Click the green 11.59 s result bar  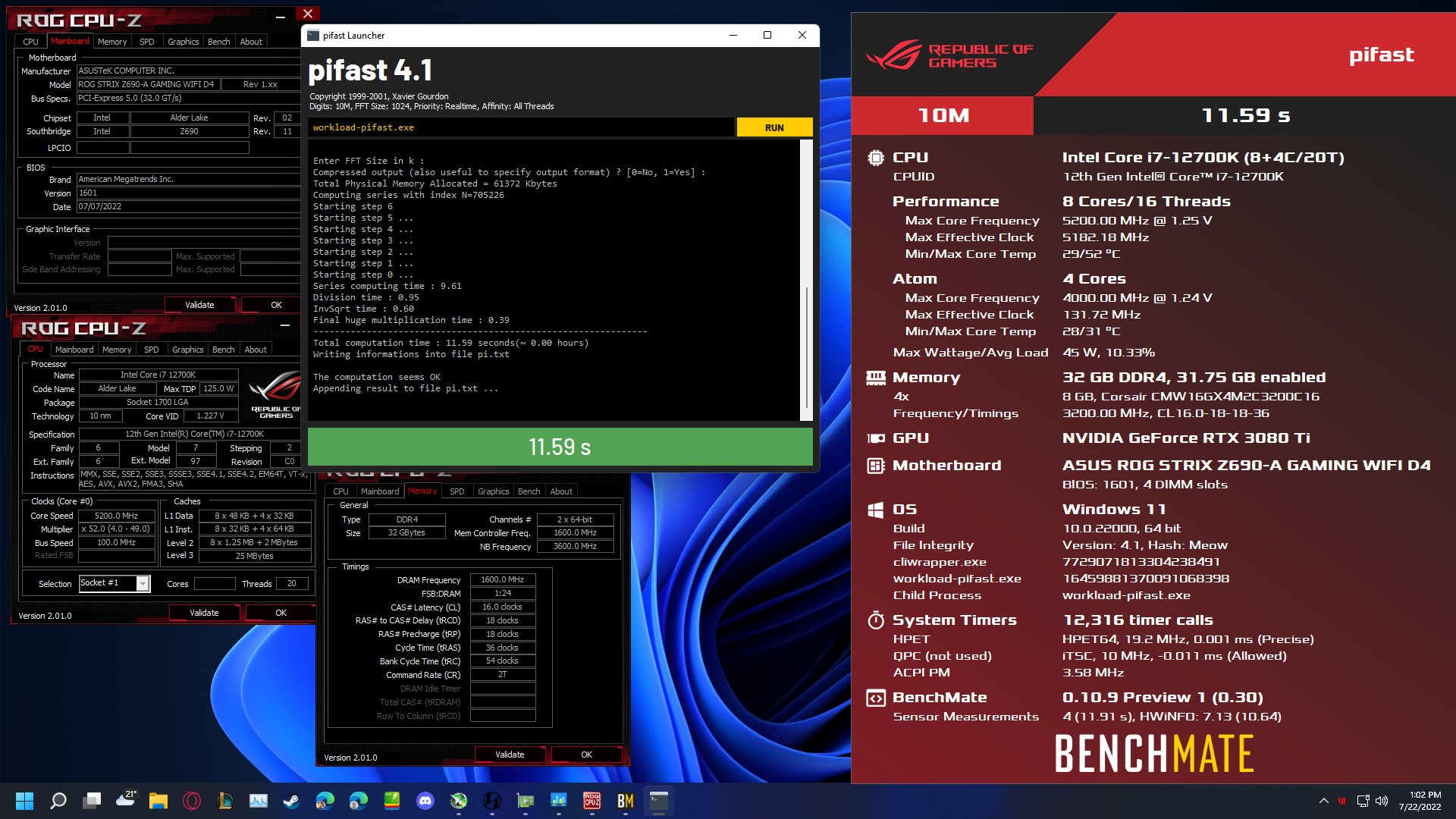click(x=560, y=447)
